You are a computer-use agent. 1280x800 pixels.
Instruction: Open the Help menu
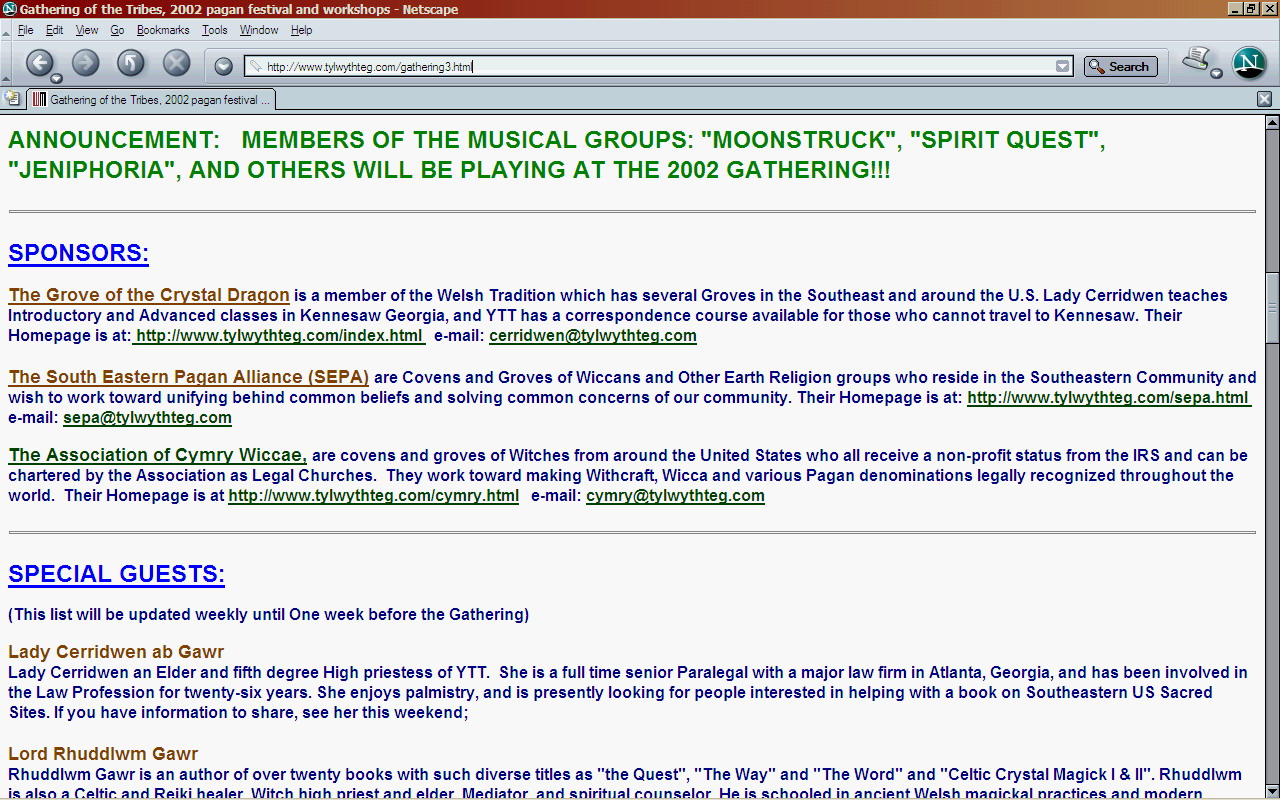[301, 30]
